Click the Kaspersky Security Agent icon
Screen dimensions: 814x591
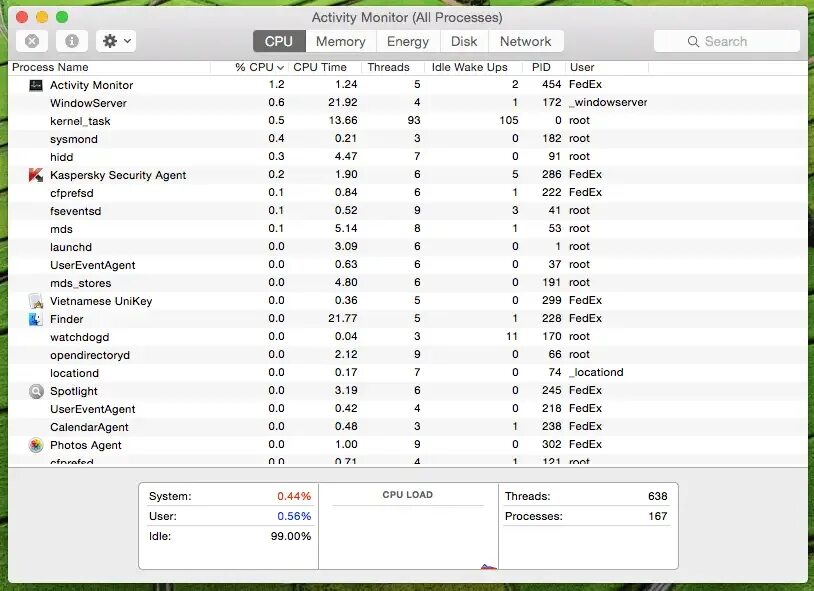(36, 175)
